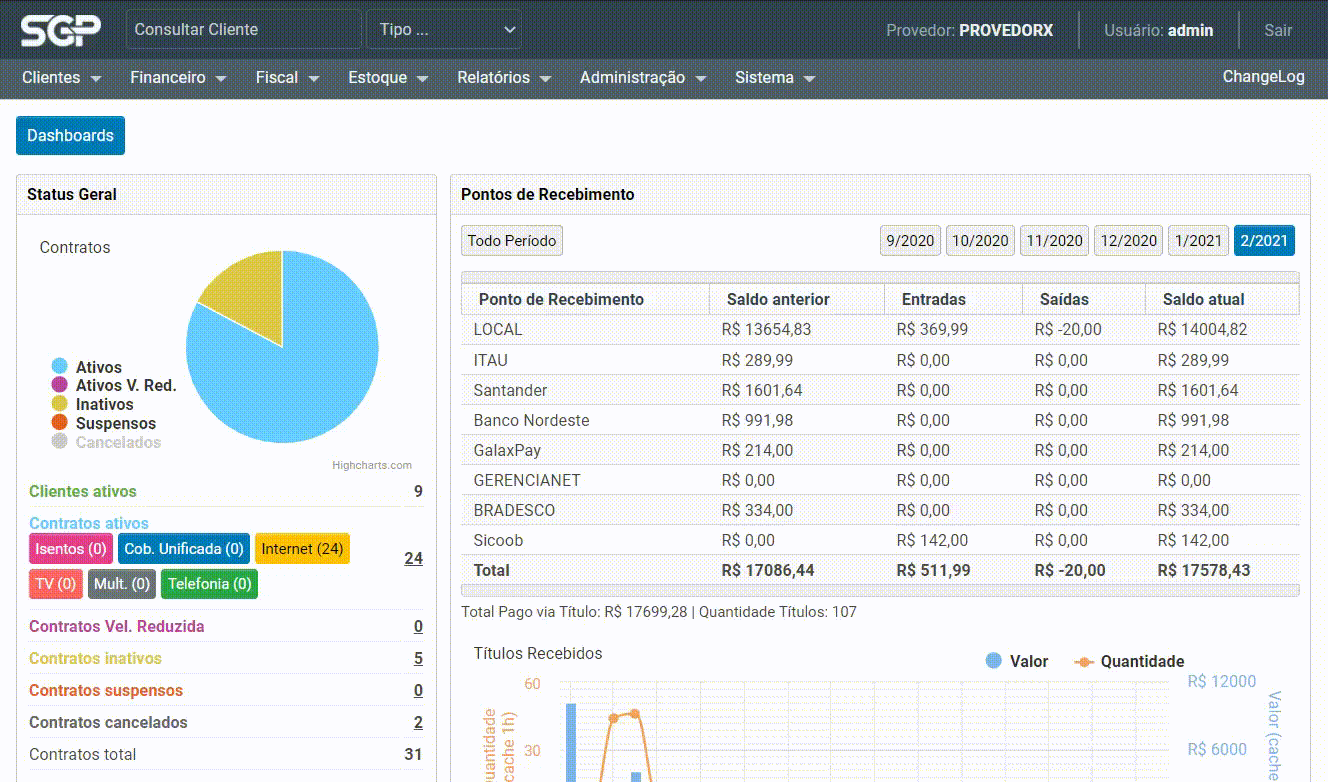Open the Administração menu
This screenshot has height=782, width=1328.
pos(643,78)
